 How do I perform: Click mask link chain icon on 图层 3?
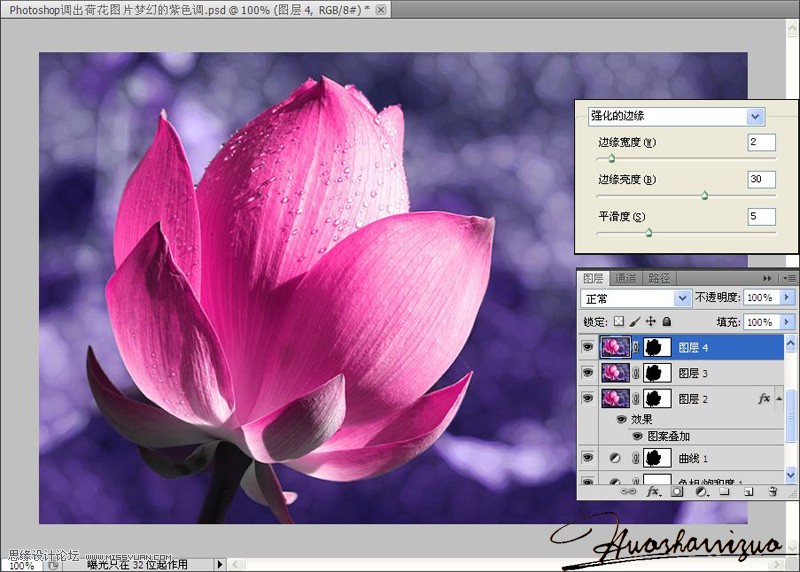click(x=636, y=373)
